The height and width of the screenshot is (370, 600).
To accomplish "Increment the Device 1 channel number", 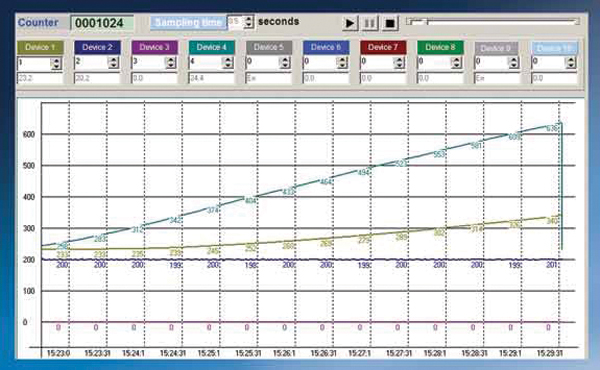I will [x=56, y=60].
